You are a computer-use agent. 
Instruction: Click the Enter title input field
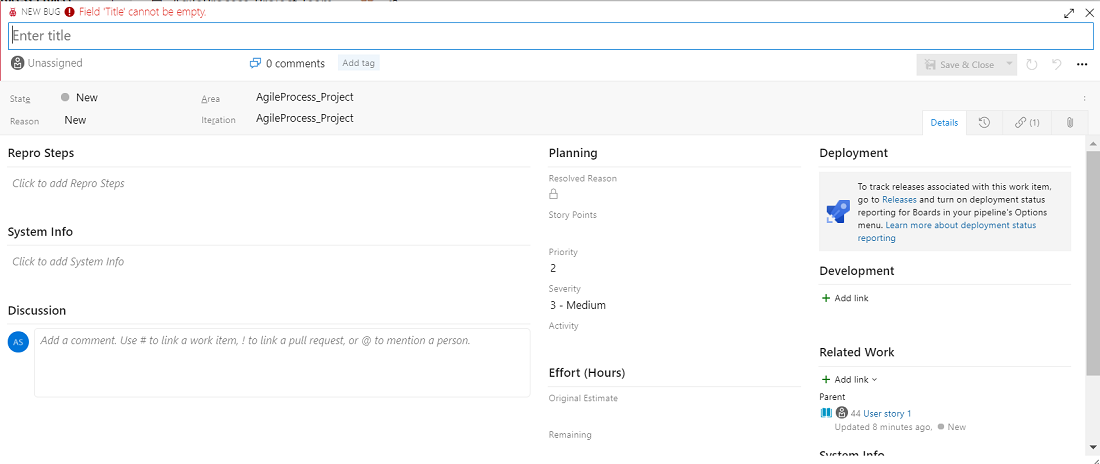coord(550,36)
